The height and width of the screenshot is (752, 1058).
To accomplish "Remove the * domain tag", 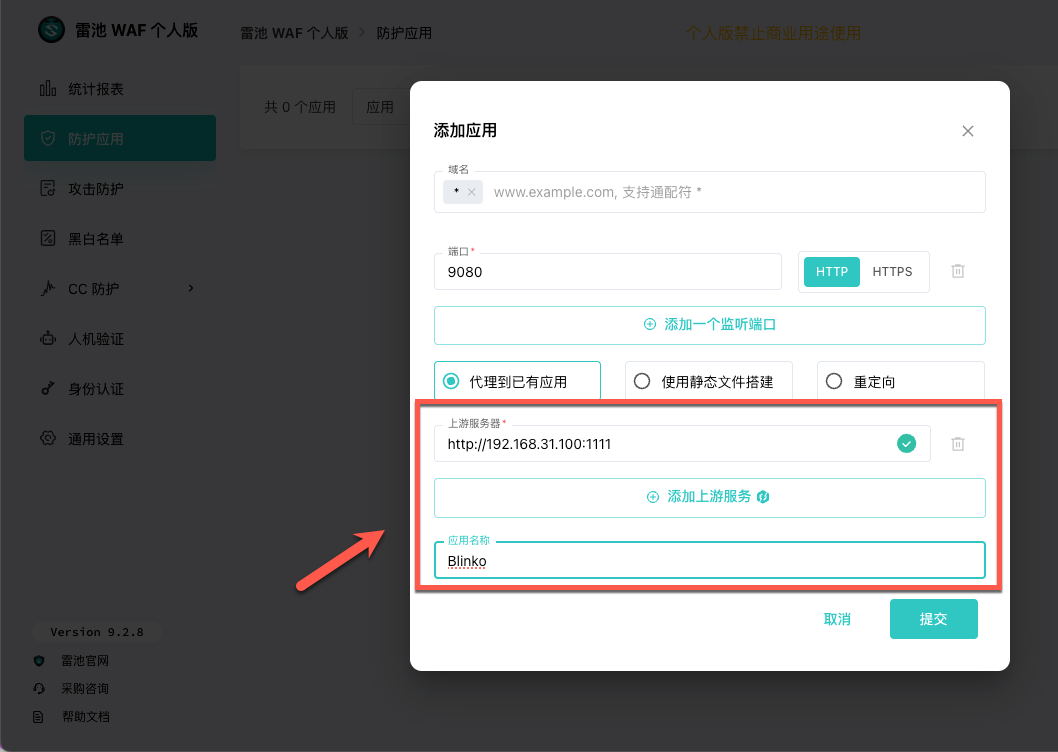I will (472, 192).
